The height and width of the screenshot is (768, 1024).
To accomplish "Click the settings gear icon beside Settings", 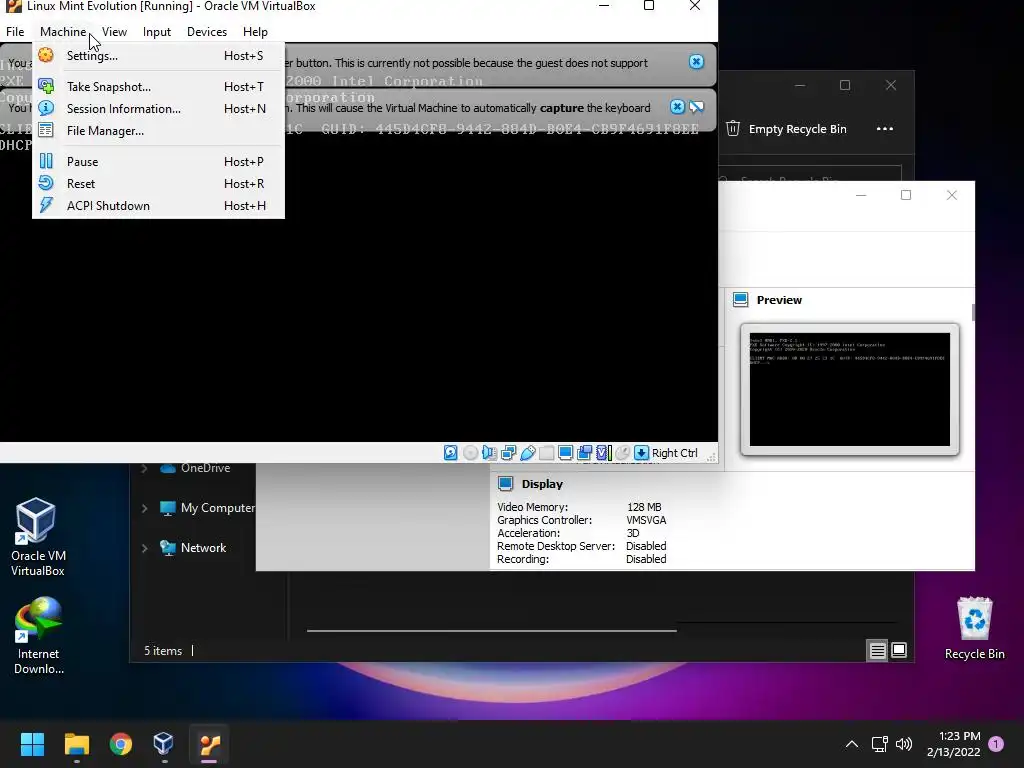I will tap(46, 56).
